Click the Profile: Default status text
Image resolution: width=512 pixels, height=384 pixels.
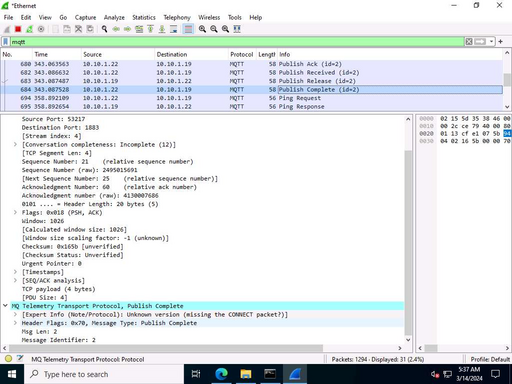click(490, 359)
